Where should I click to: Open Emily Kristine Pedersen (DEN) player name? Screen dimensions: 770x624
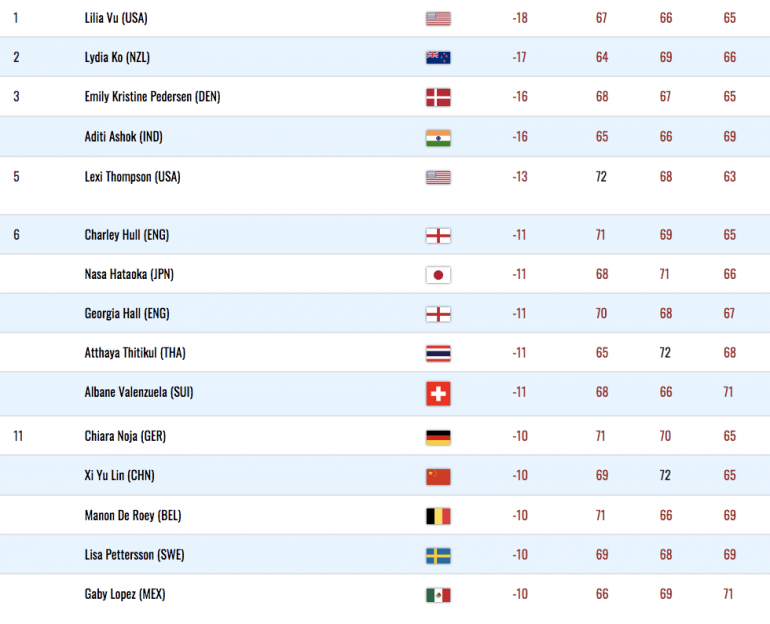pyautogui.click(x=152, y=97)
